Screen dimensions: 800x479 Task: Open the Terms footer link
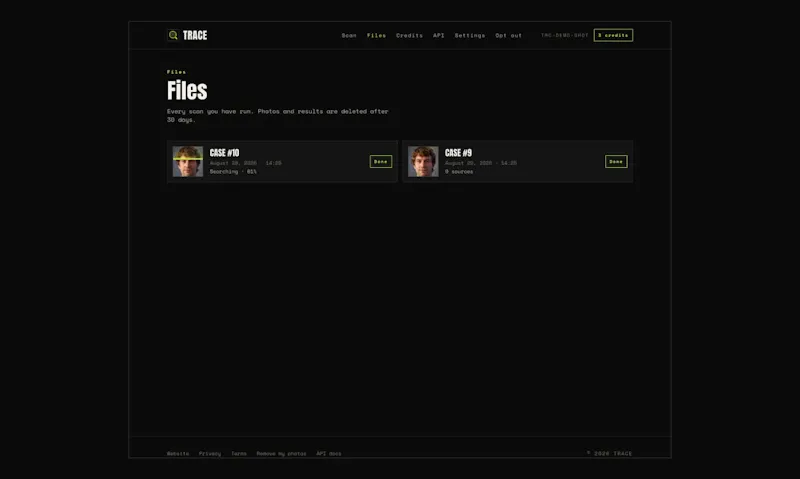pyautogui.click(x=239, y=453)
